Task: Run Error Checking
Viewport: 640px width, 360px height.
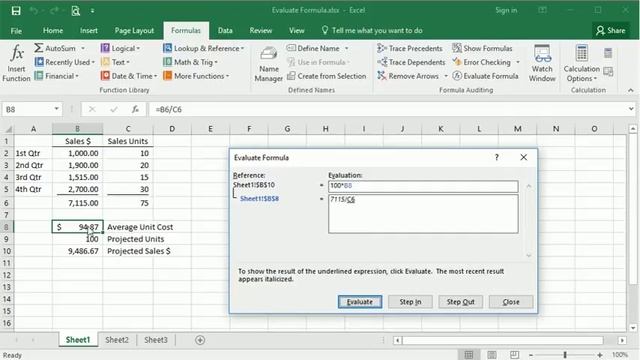Action: [x=482, y=62]
